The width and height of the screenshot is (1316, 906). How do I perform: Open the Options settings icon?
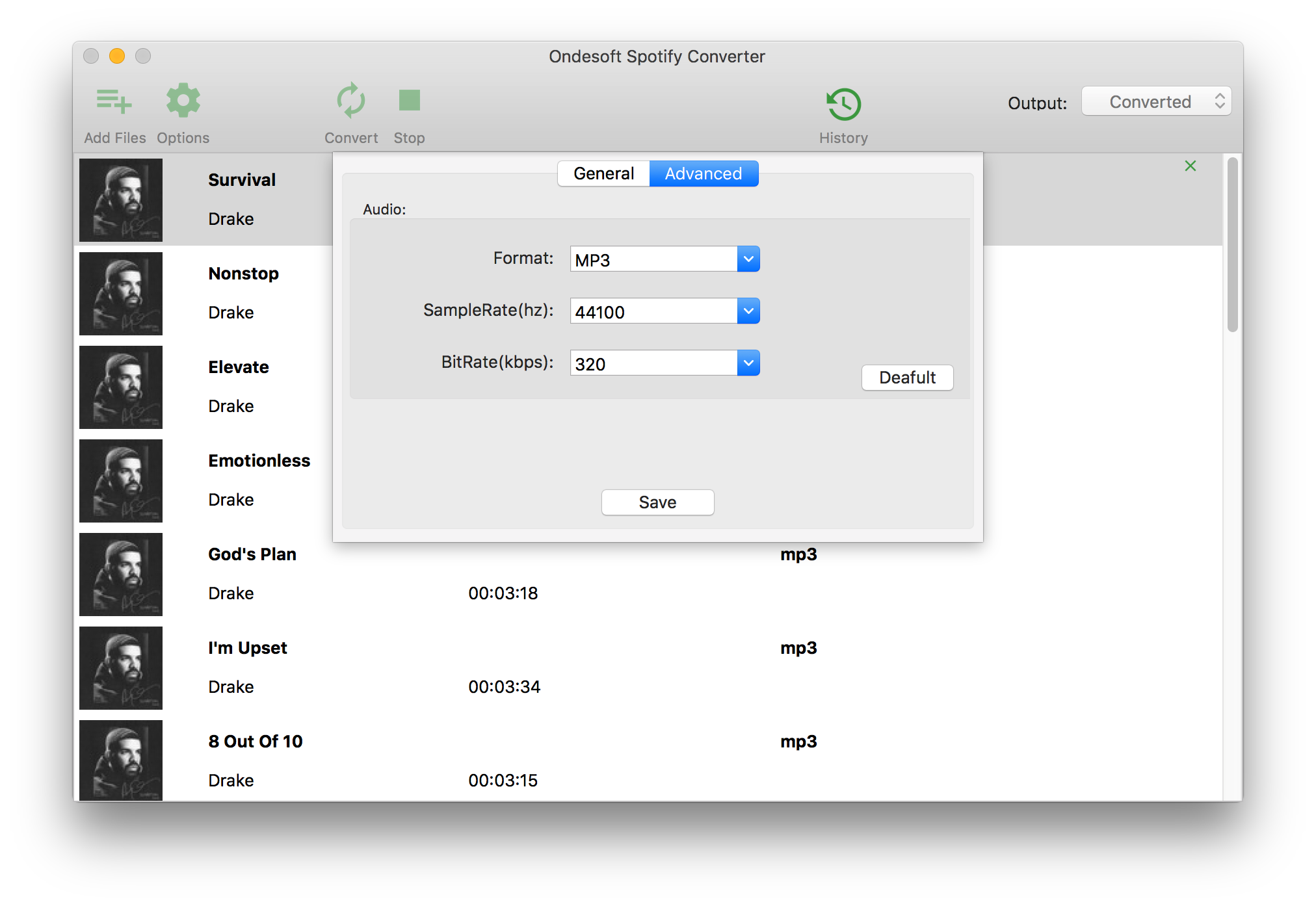(x=183, y=102)
